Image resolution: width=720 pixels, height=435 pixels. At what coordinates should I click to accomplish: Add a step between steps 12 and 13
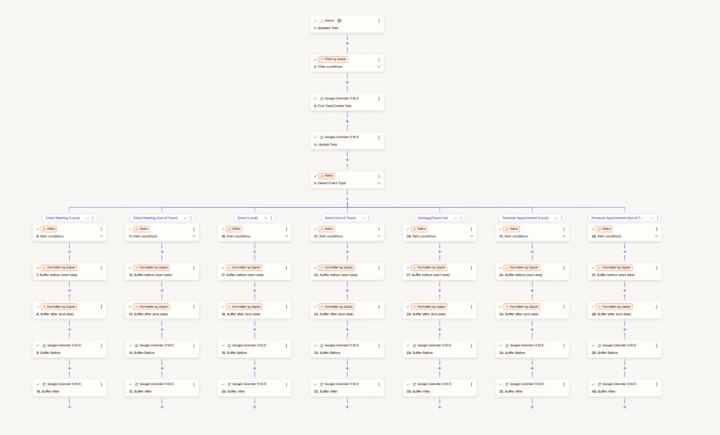click(162, 290)
